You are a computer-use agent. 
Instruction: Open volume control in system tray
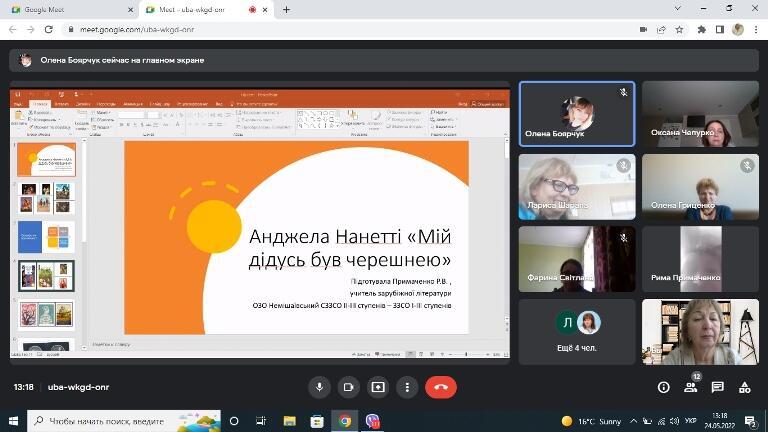[x=674, y=421]
